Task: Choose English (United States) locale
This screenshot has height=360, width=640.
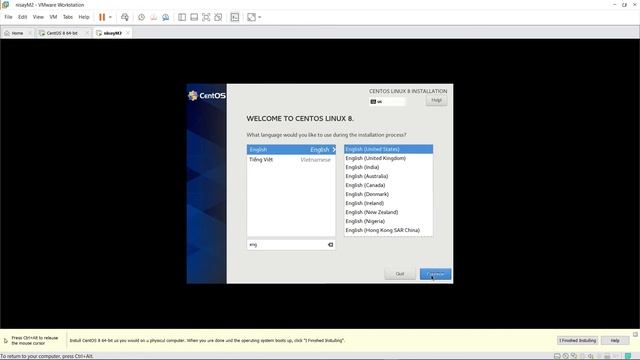Action: click(388, 149)
